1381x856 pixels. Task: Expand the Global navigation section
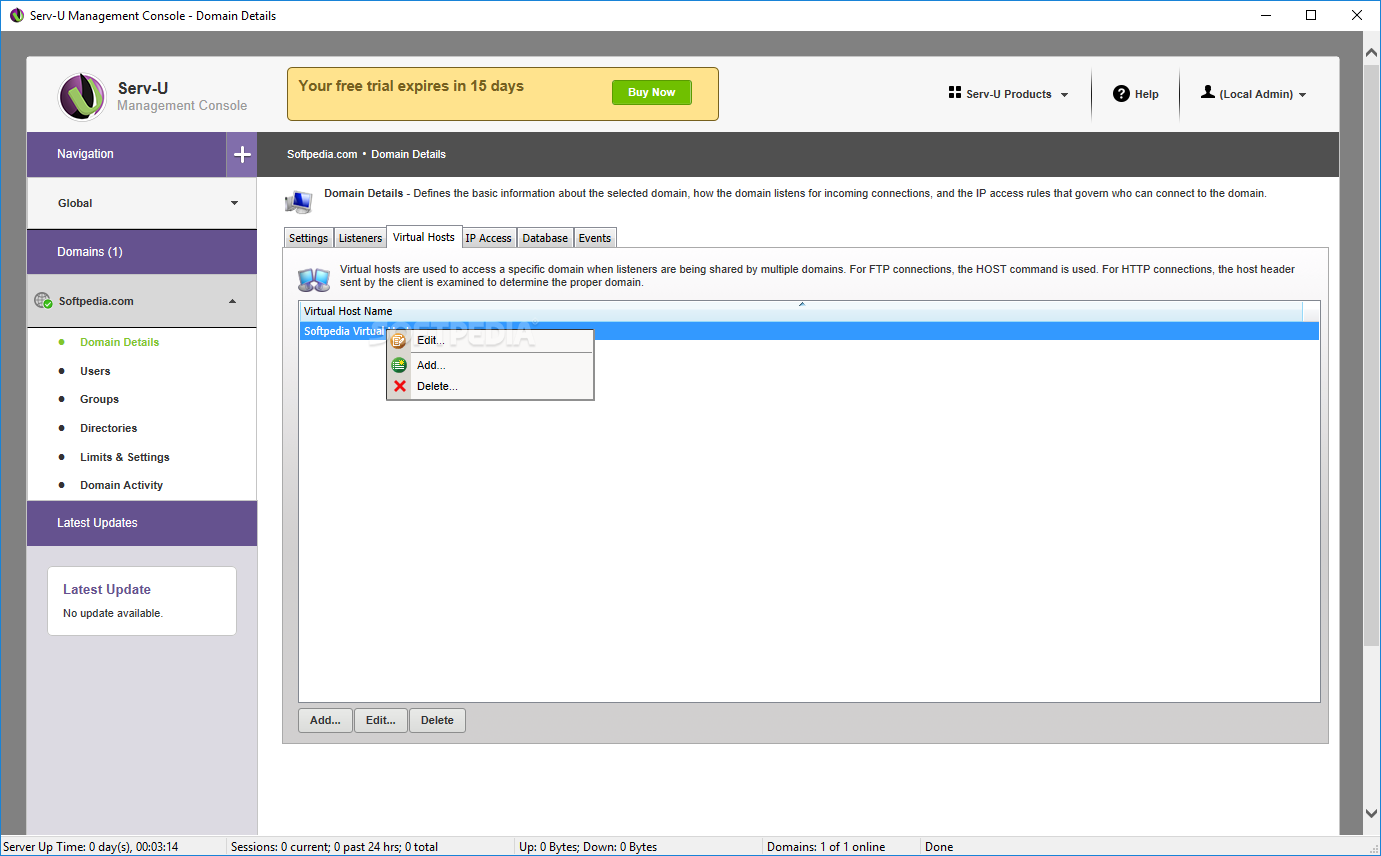(142, 203)
